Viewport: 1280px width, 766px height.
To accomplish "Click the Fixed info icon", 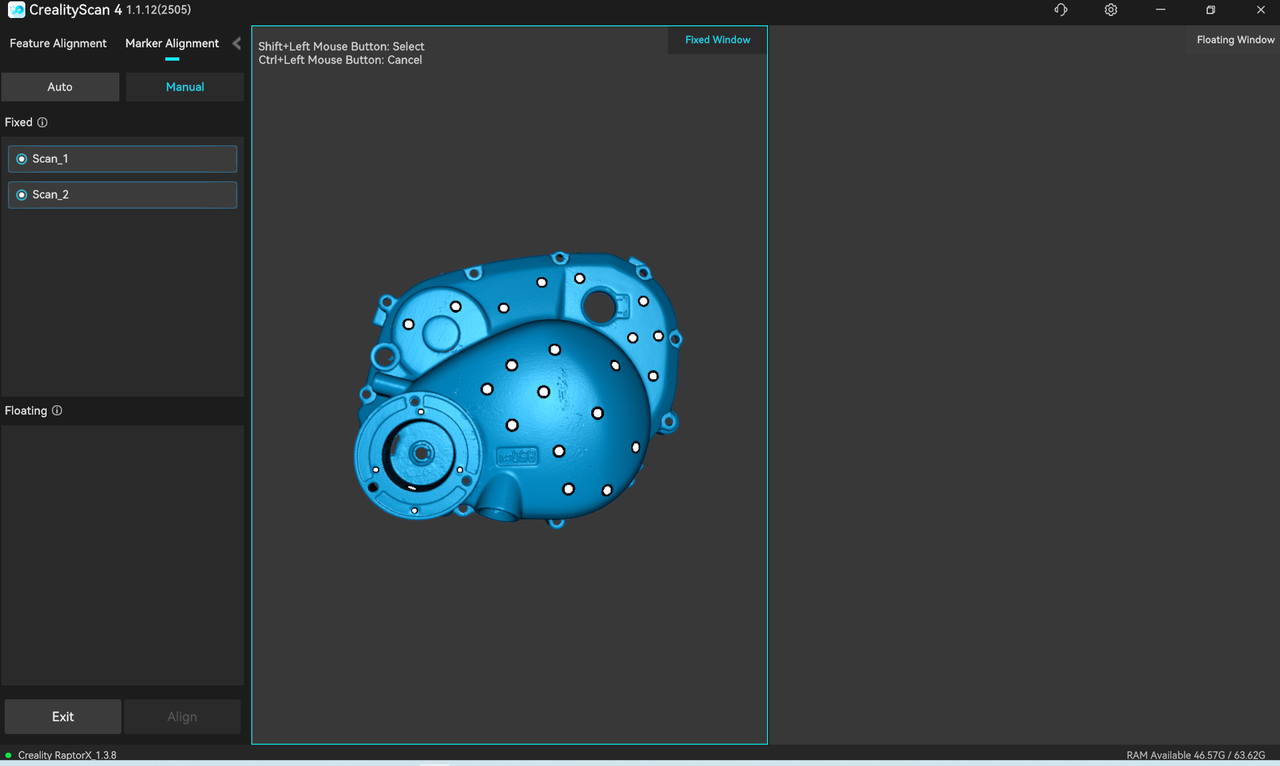I will [42, 123].
